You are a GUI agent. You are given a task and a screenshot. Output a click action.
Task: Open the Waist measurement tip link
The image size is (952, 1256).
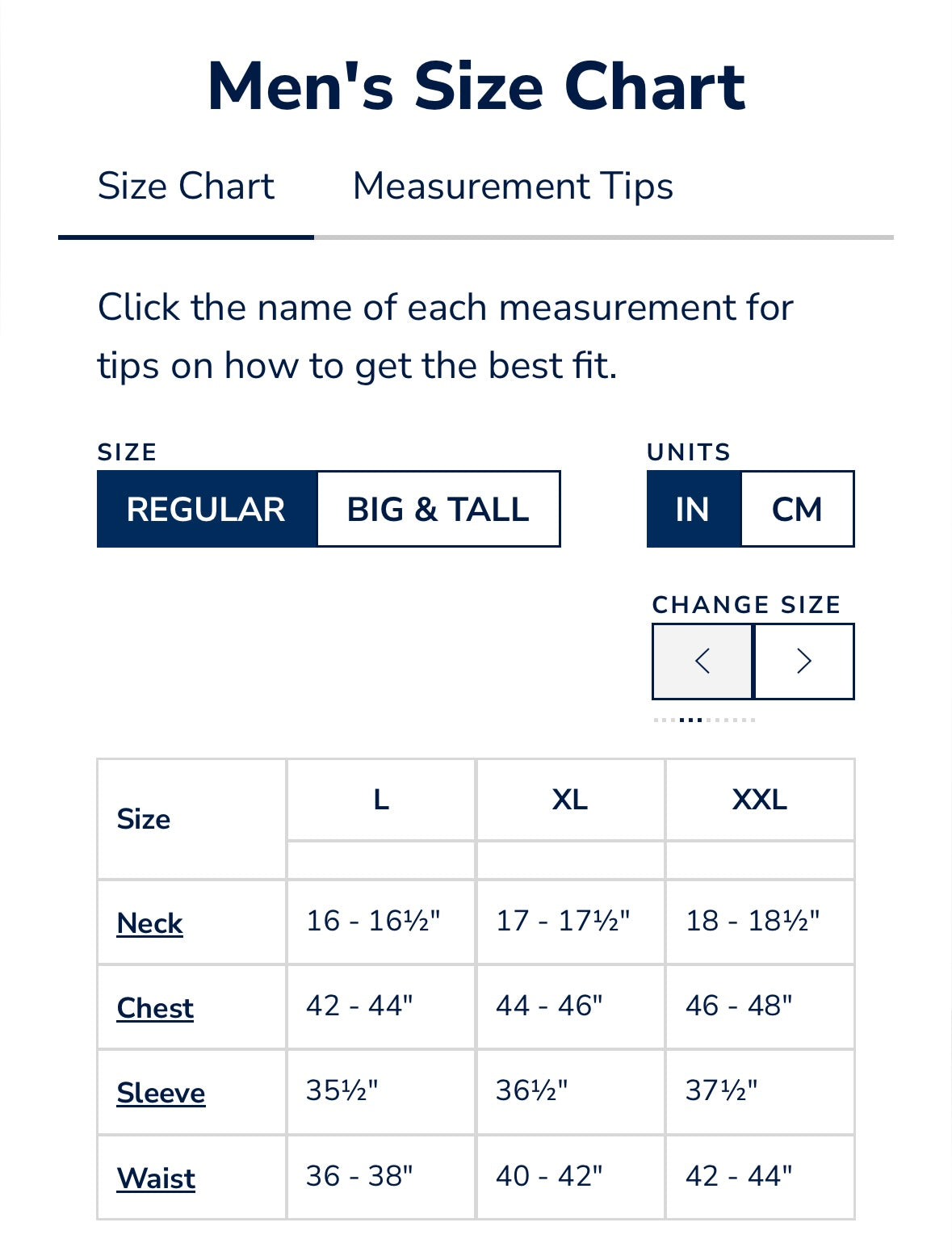tap(156, 1178)
